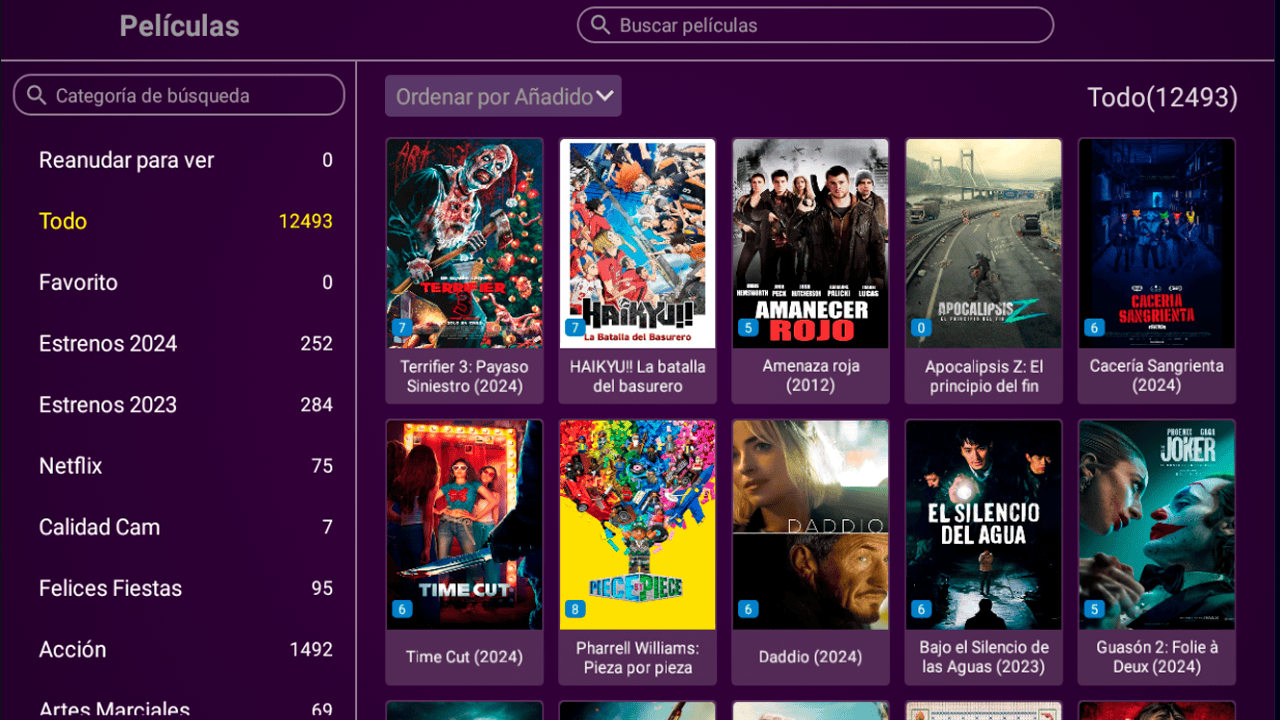Select the Time Cut (2024) movie
The height and width of the screenshot is (720, 1280).
pyautogui.click(x=464, y=525)
